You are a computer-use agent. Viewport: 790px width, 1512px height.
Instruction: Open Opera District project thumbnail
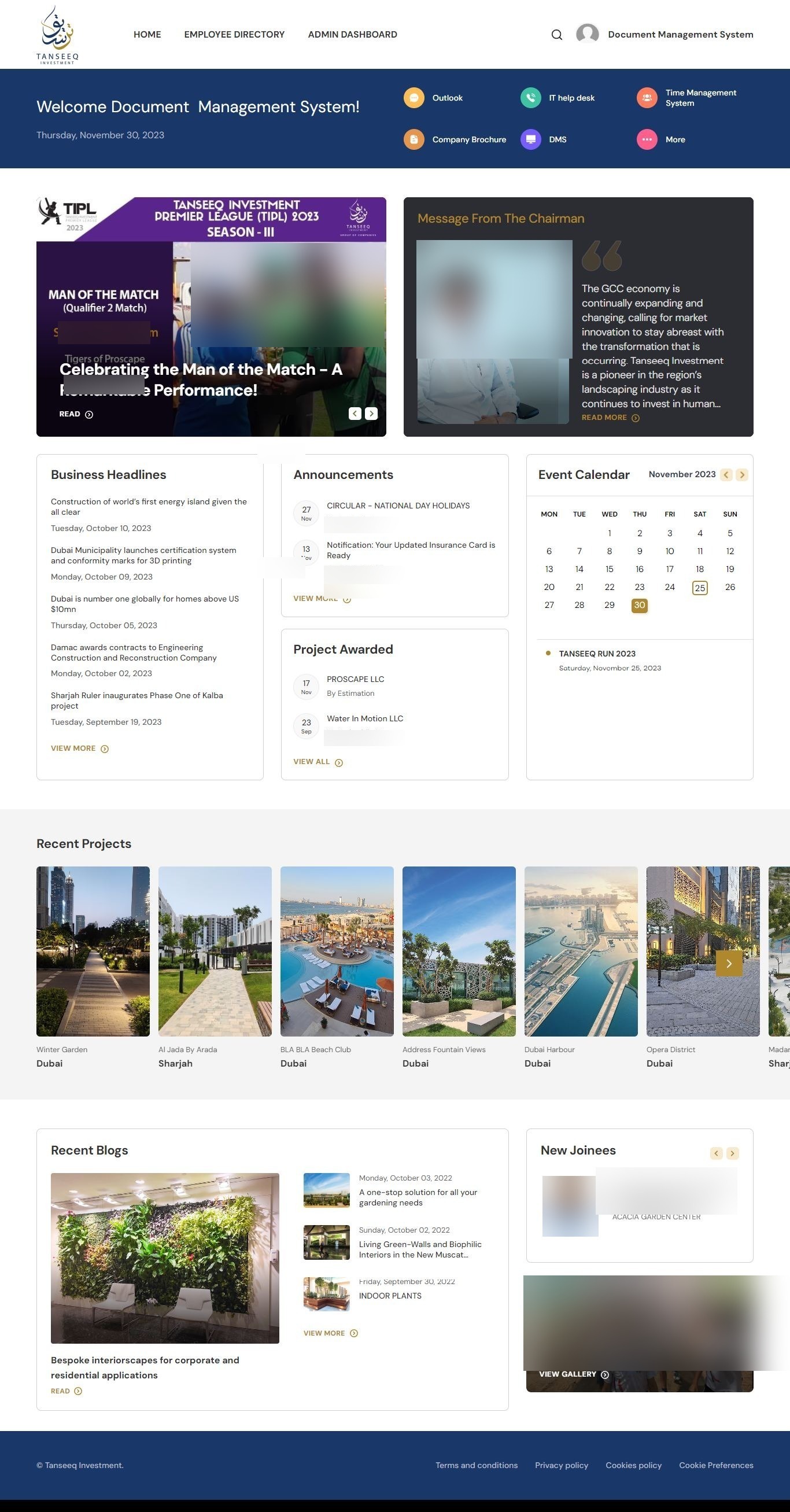coord(703,952)
